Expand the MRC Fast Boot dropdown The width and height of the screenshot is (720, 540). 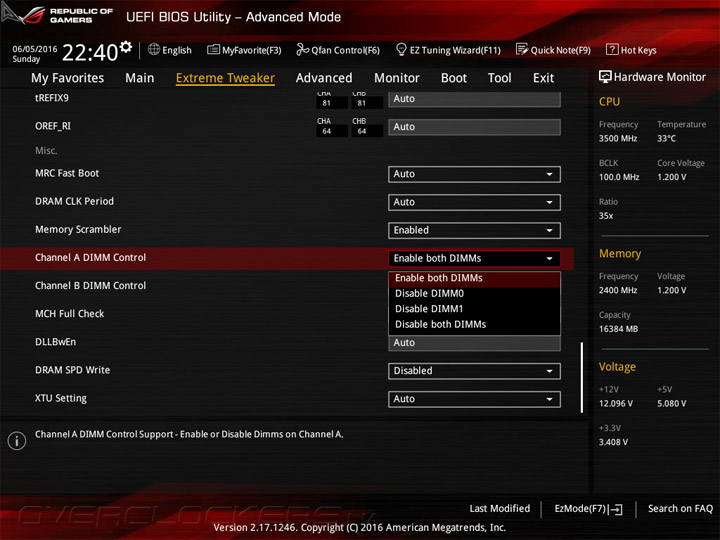[x=474, y=174]
